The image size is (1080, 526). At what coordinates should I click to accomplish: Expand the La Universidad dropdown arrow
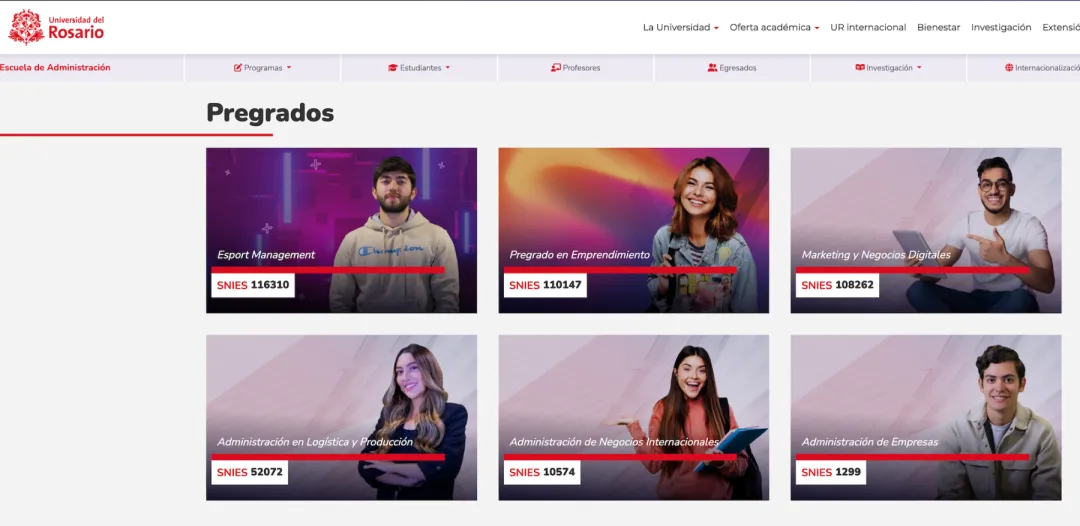click(716, 28)
